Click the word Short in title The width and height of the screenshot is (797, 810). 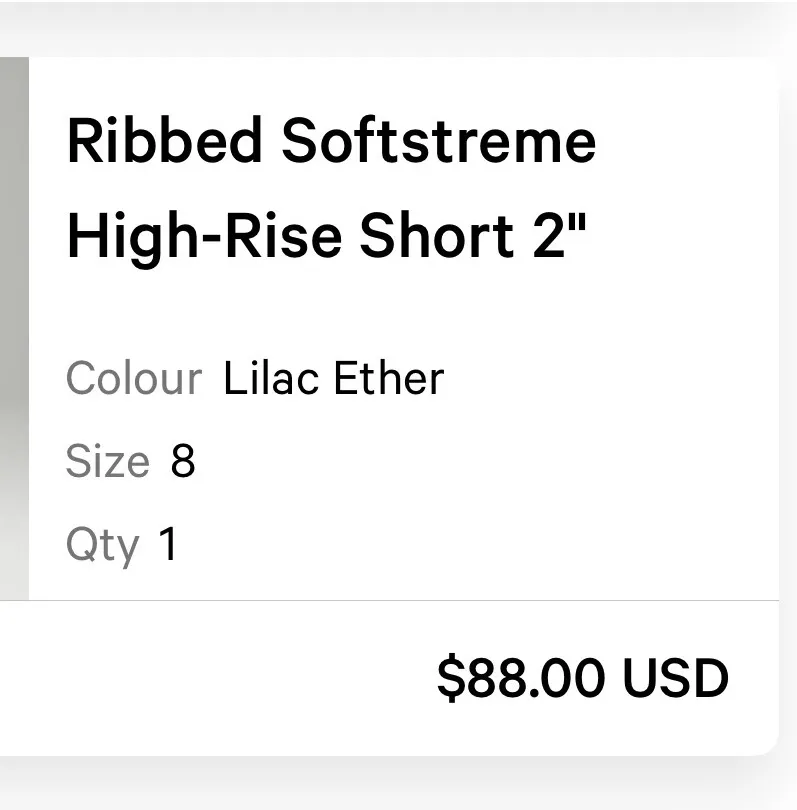(437, 236)
